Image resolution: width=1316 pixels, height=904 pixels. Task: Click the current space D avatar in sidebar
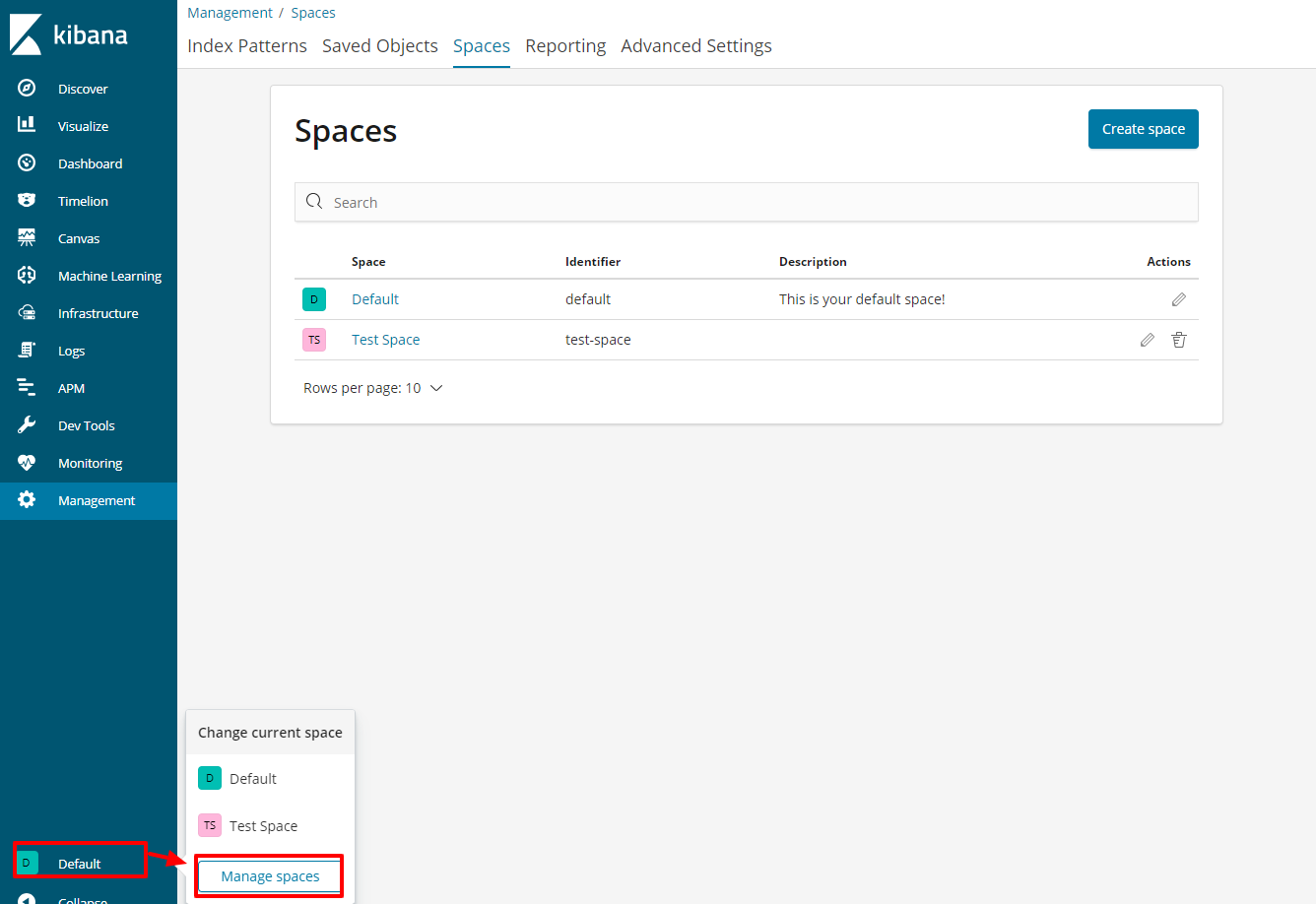point(27,863)
